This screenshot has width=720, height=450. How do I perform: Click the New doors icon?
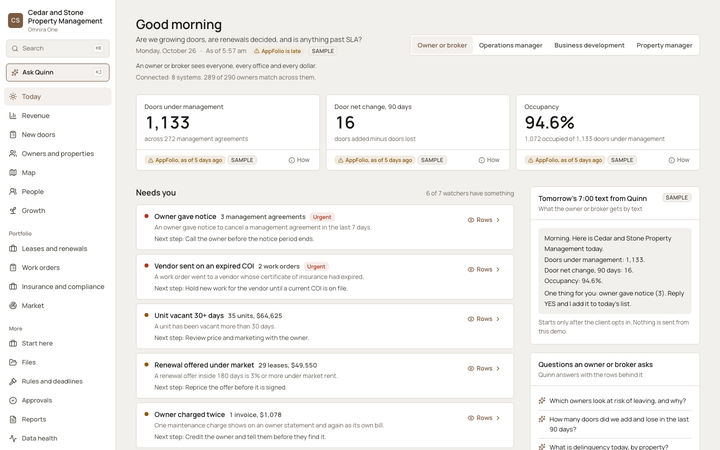[x=13, y=135]
